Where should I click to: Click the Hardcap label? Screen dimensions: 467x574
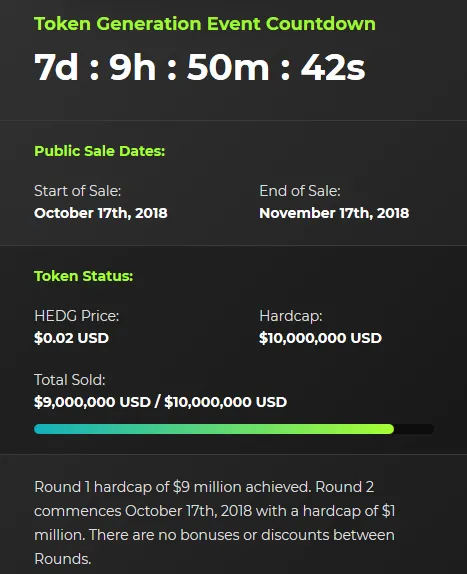click(x=291, y=316)
